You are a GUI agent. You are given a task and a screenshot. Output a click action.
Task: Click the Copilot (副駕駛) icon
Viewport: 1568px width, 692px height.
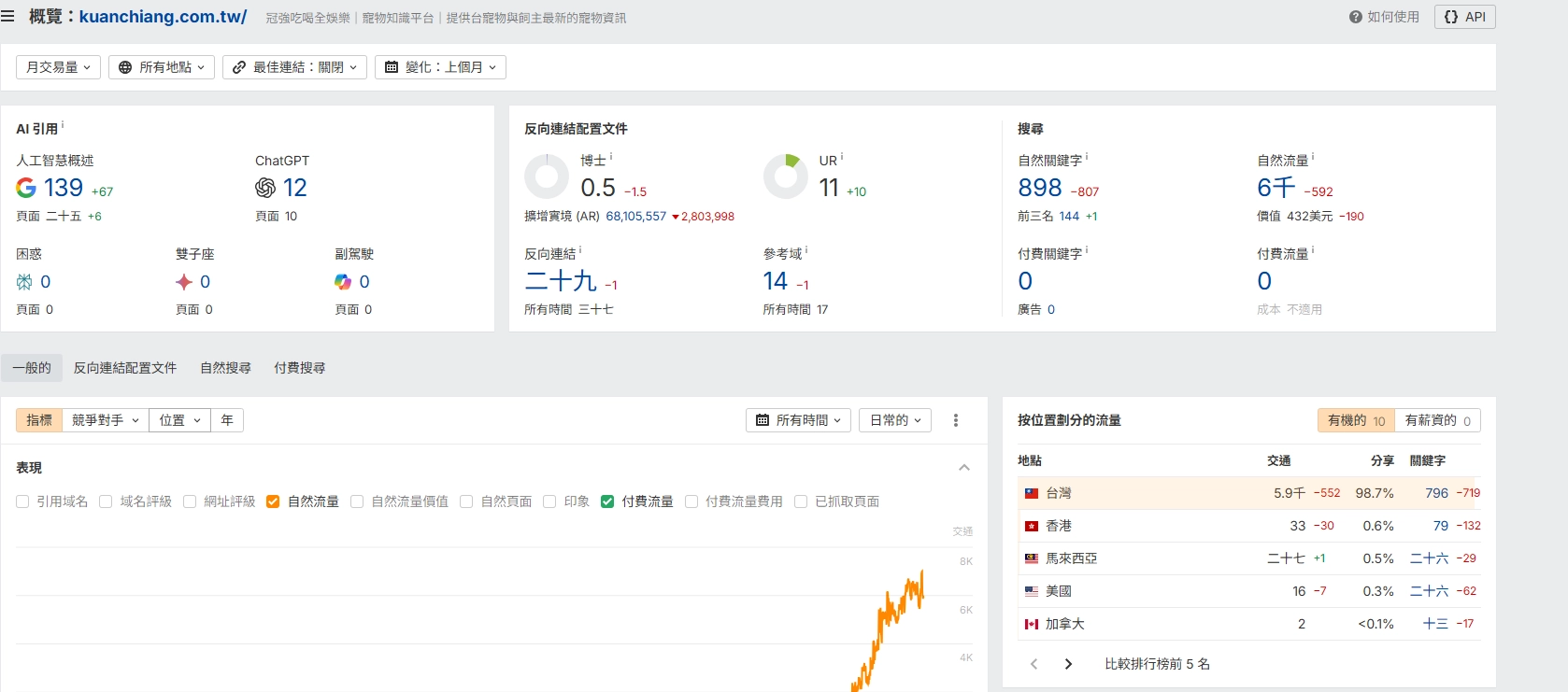pyautogui.click(x=343, y=282)
